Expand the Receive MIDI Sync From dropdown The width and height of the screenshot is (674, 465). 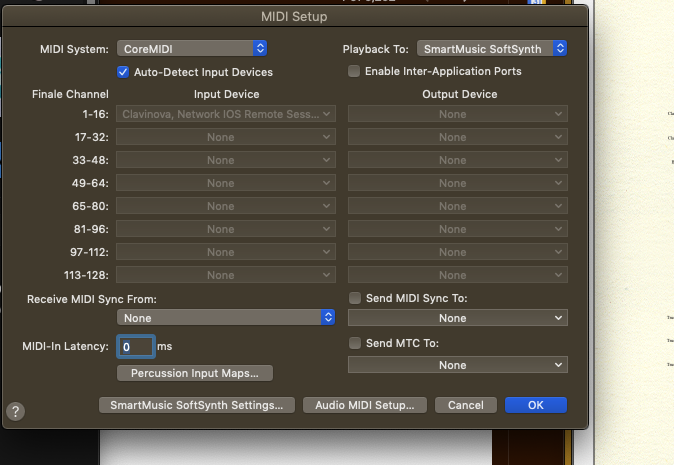[x=226, y=317]
